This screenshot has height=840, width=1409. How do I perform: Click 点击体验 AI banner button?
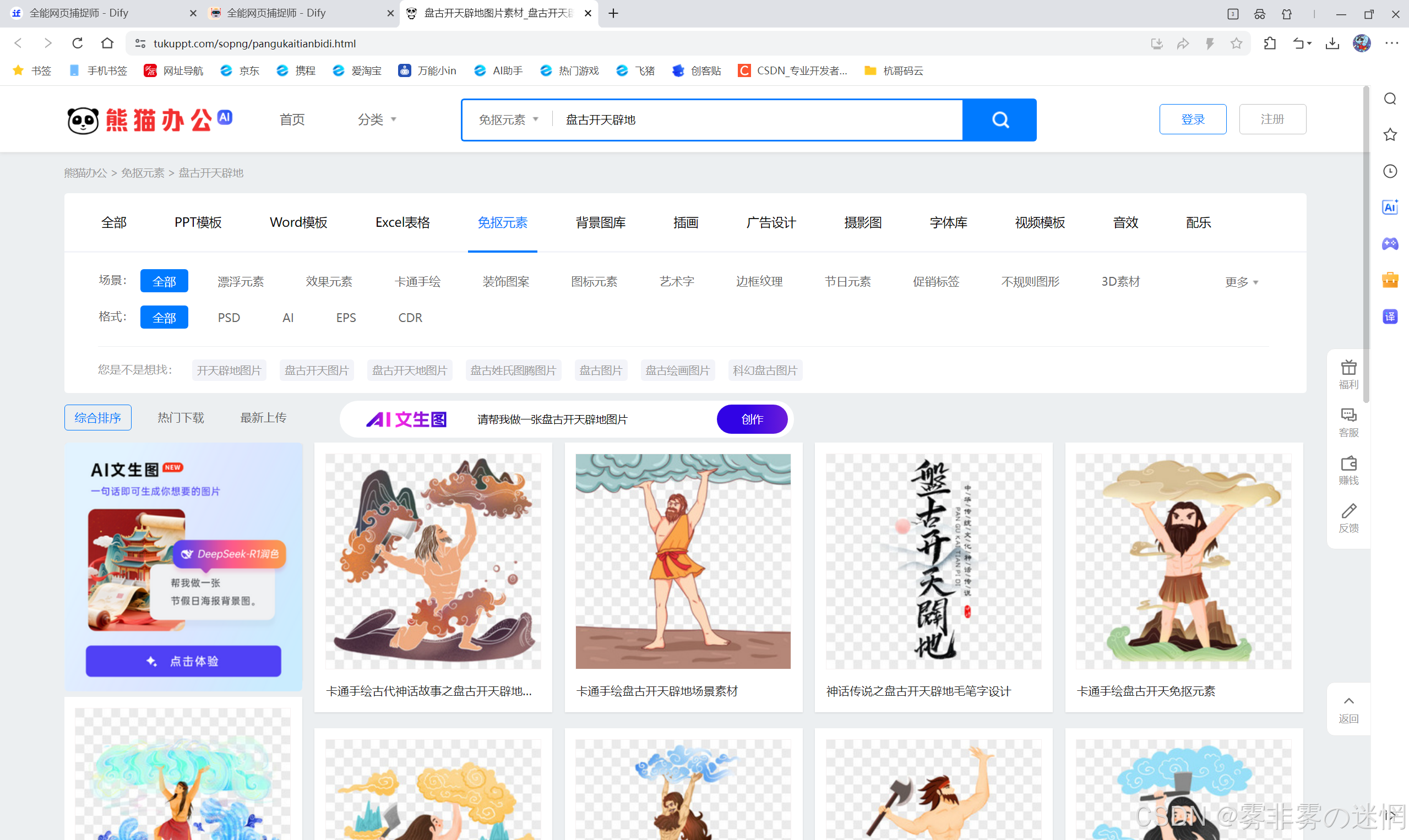coord(183,661)
